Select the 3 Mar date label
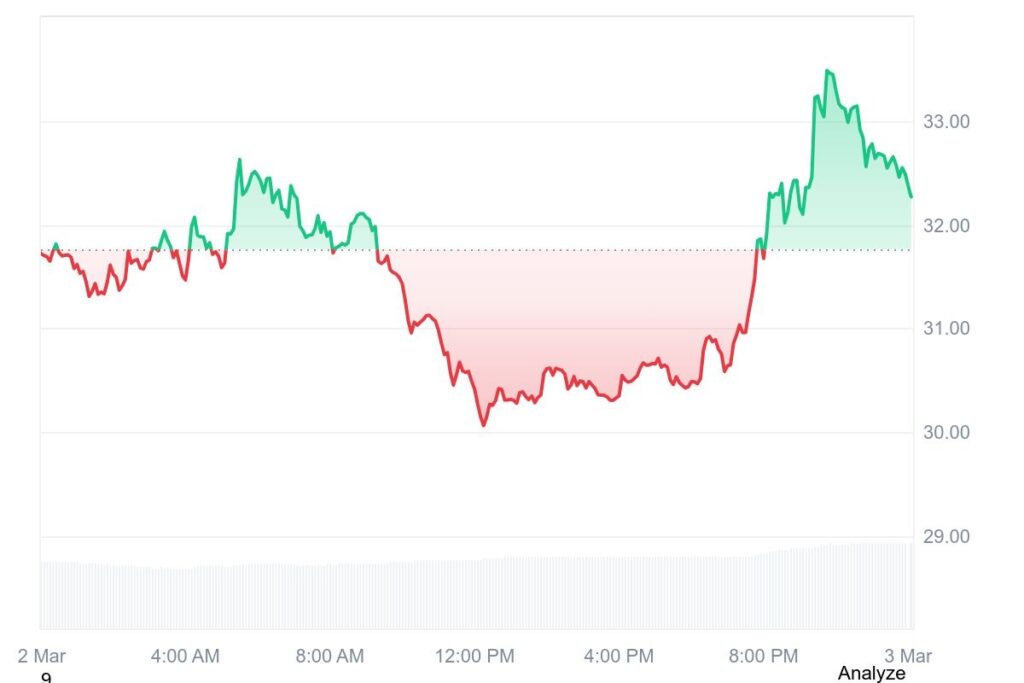The image size is (1024, 683). [x=908, y=656]
